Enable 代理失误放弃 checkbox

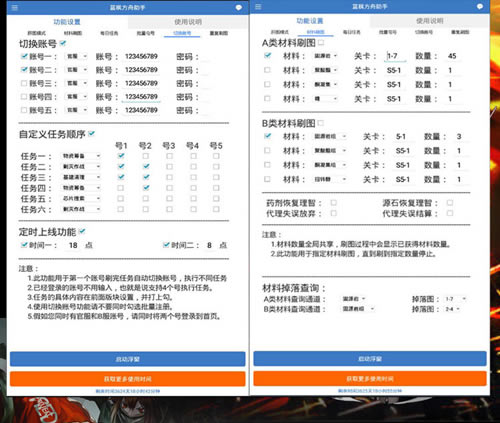[333, 213]
